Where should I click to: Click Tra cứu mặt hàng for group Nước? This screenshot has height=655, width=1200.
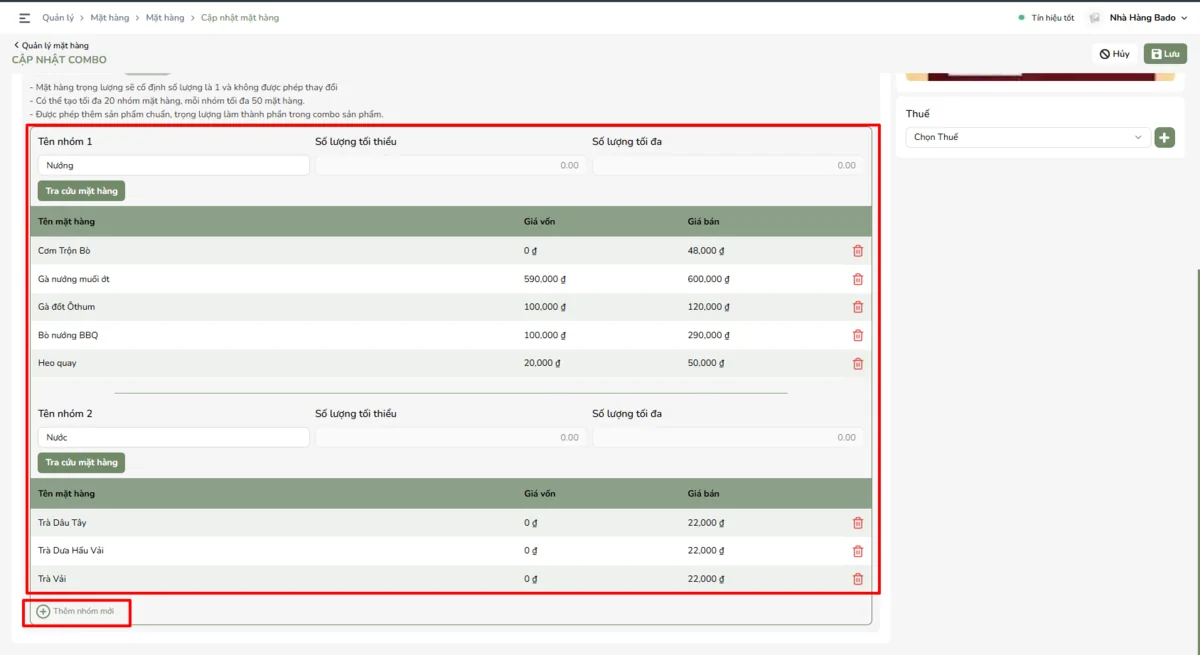pos(81,462)
